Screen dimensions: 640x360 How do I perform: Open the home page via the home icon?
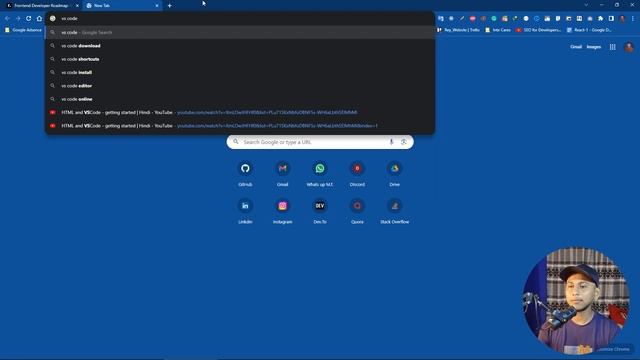(x=39, y=18)
